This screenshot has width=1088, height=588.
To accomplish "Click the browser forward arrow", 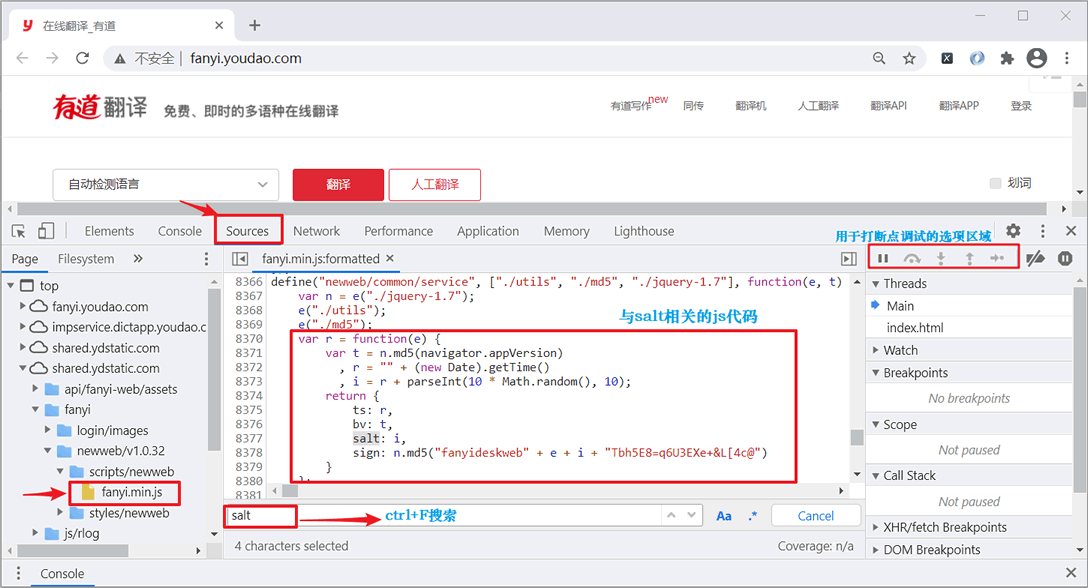I will (x=53, y=58).
